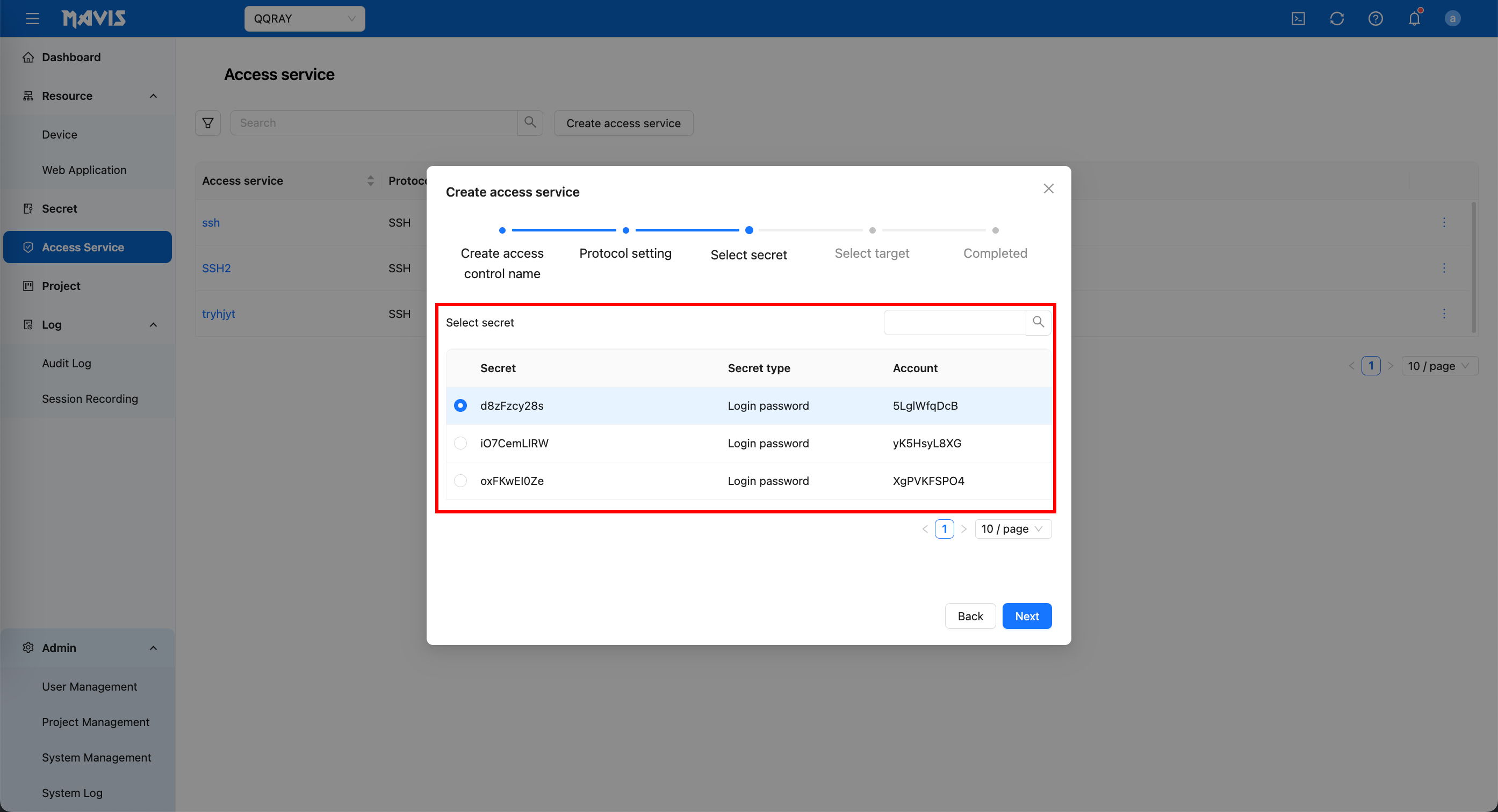Click the terminal icon in the top bar
The image size is (1498, 812).
pyautogui.click(x=1298, y=18)
